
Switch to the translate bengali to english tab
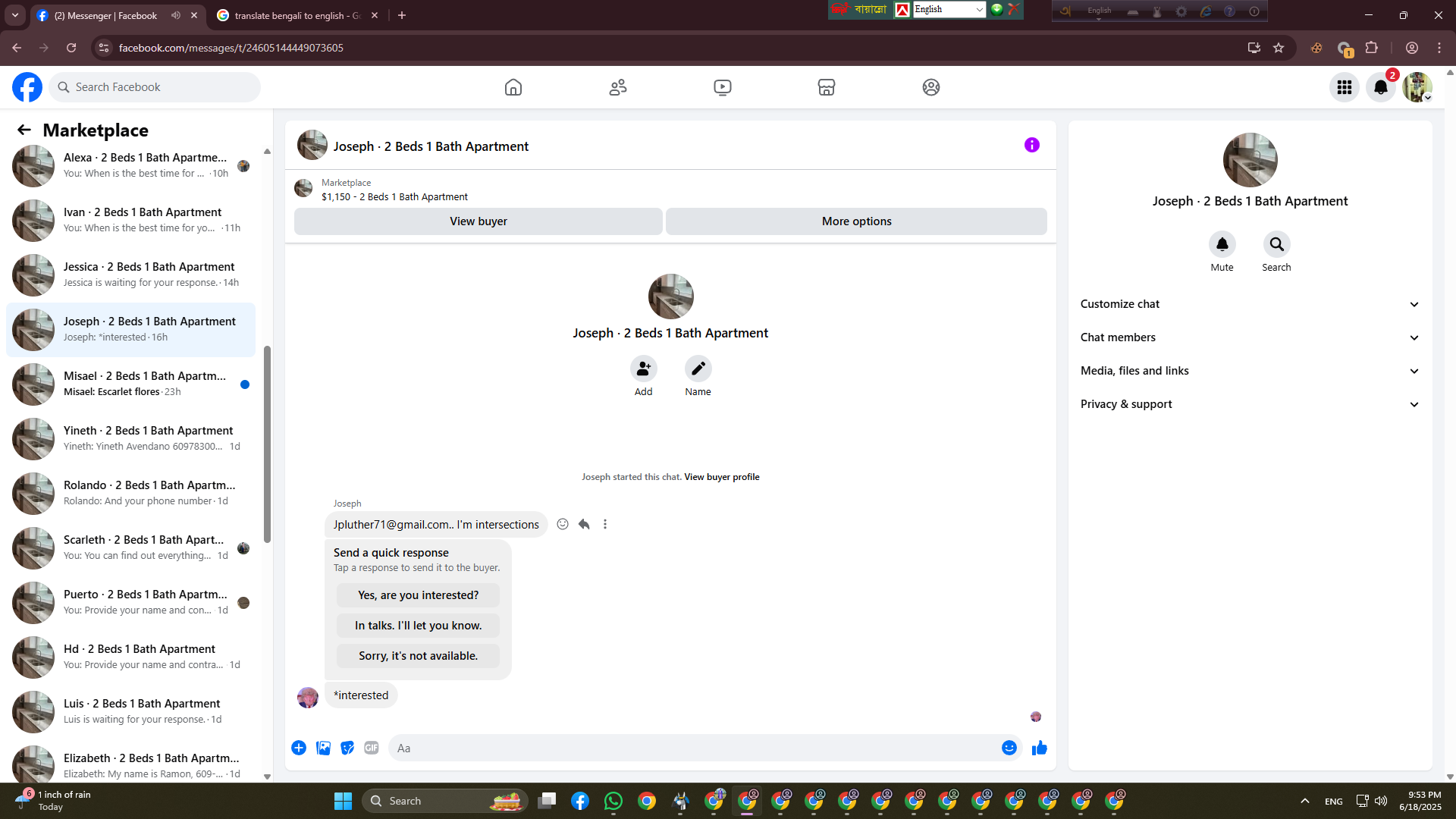297,15
